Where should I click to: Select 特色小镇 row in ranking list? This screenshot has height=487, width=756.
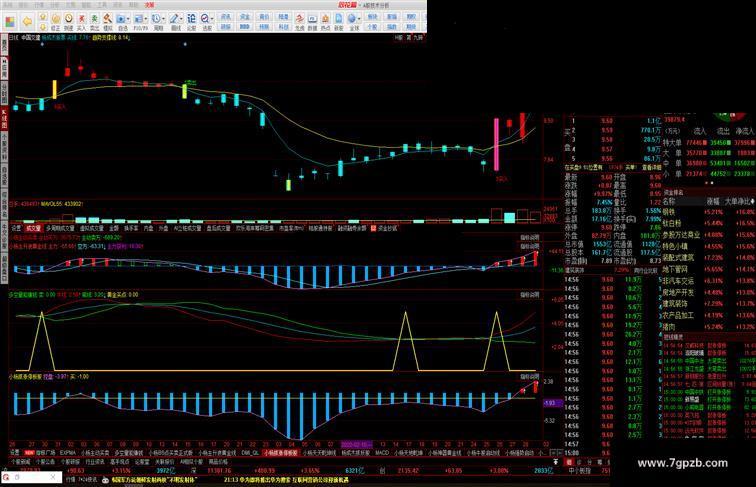(708, 246)
